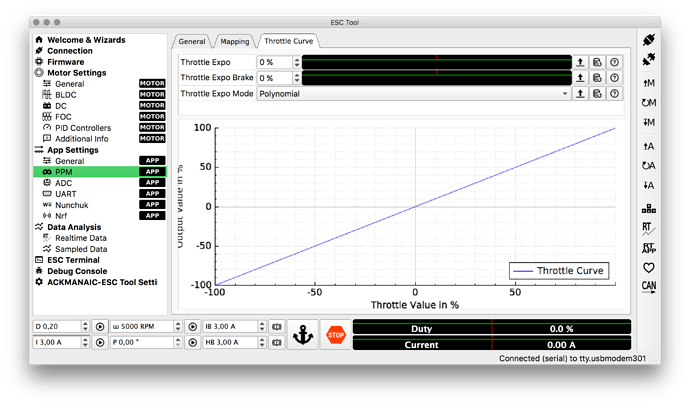Click the 5000 RPM input field
The width and height of the screenshot is (690, 406).
pyautogui.click(x=142, y=327)
